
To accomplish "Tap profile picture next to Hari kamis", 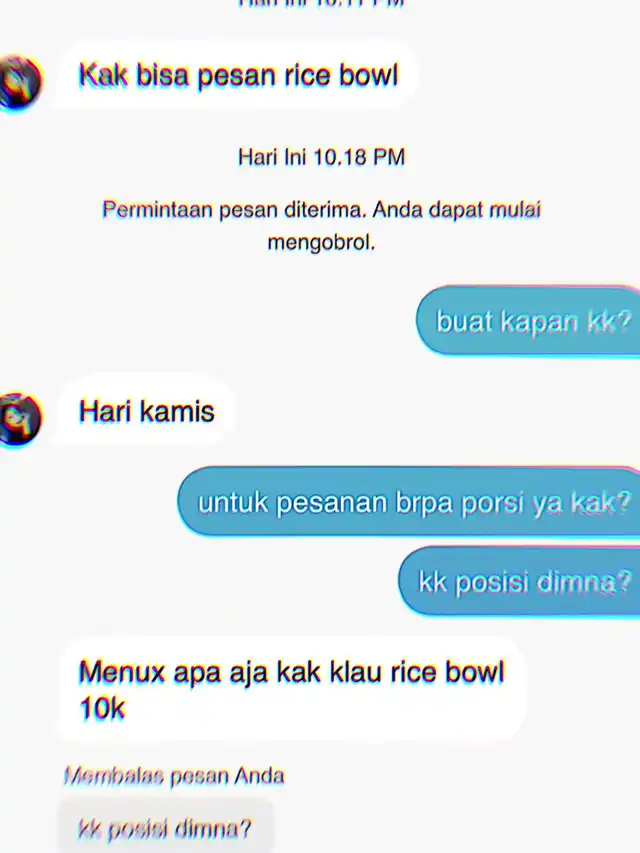I will pos(20,419).
